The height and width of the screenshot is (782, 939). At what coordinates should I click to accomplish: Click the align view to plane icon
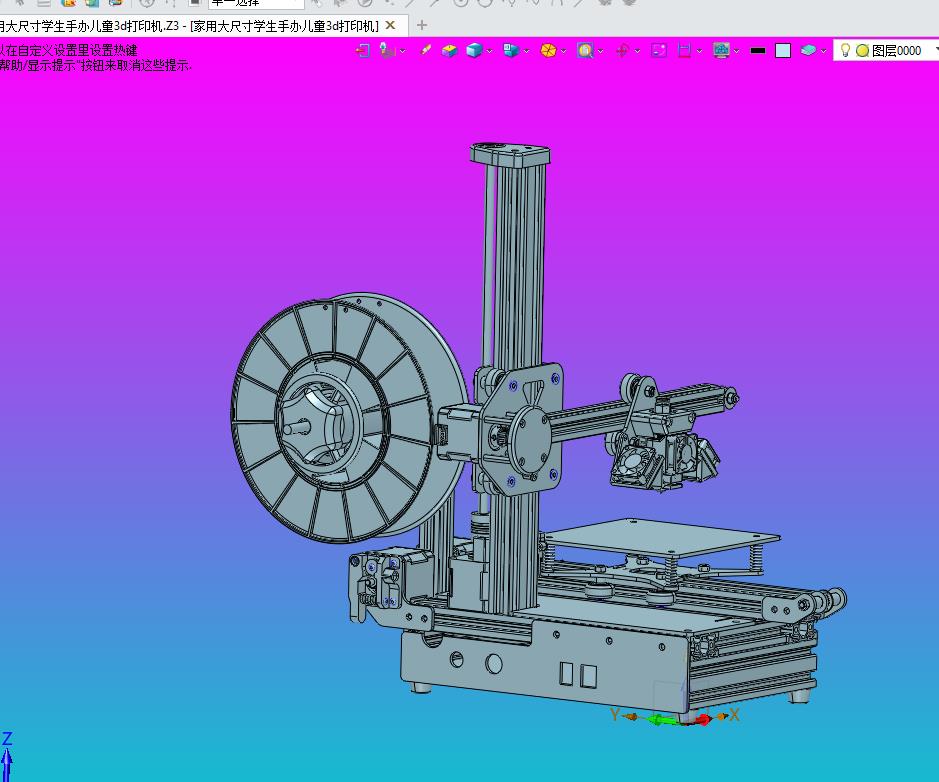[387, 50]
